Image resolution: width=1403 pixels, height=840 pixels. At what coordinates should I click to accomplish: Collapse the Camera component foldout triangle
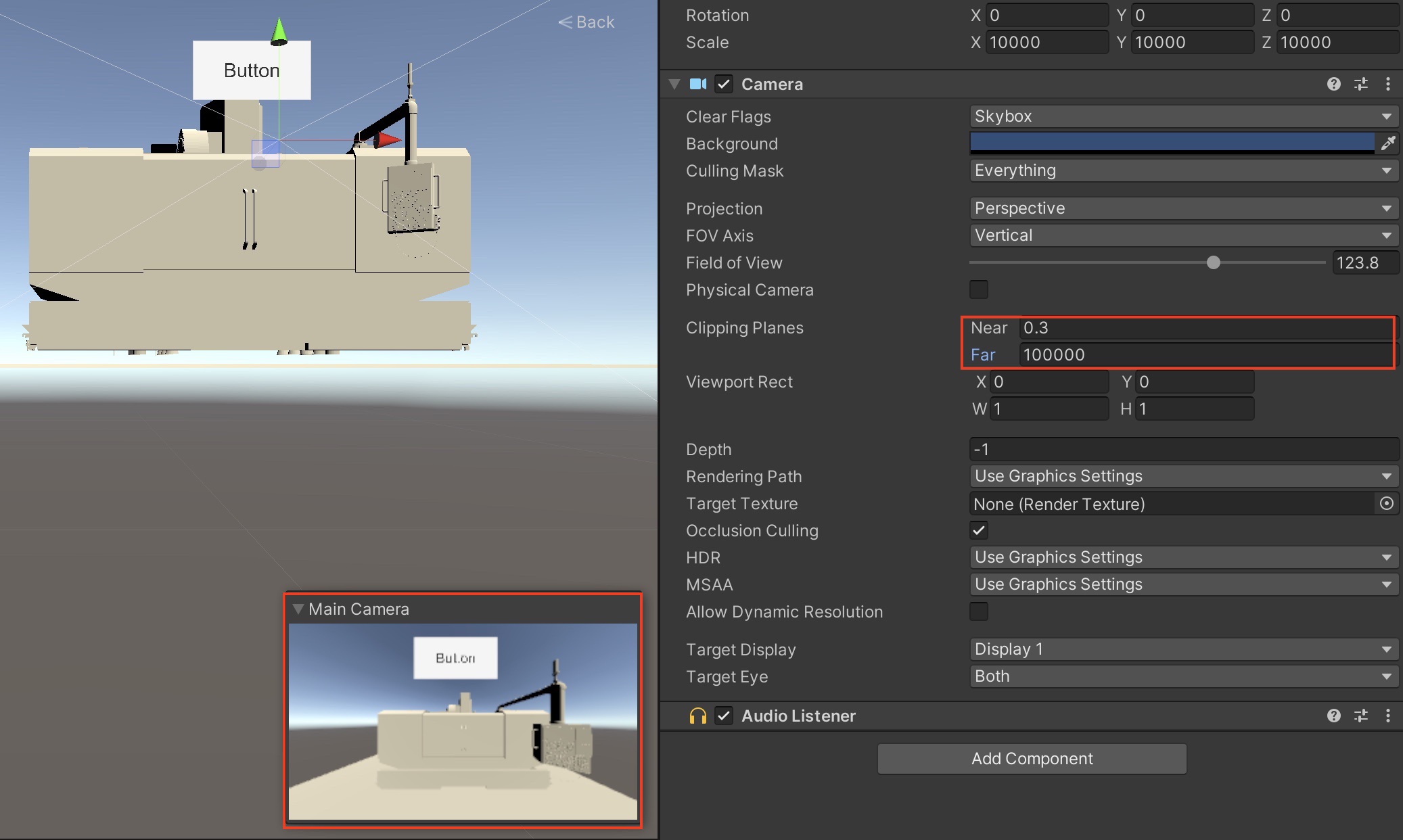(674, 84)
